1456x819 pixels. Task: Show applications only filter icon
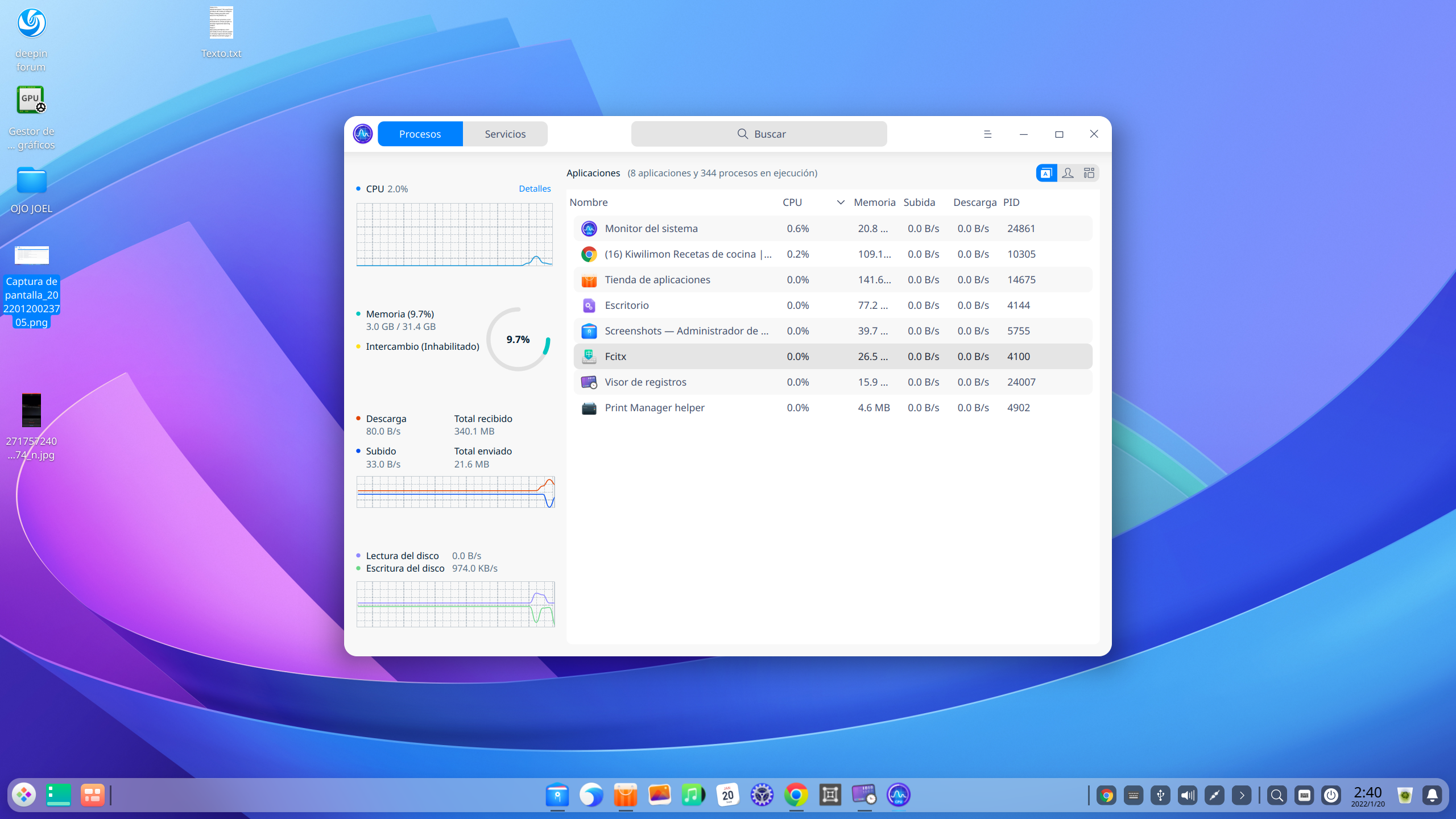(1046, 173)
